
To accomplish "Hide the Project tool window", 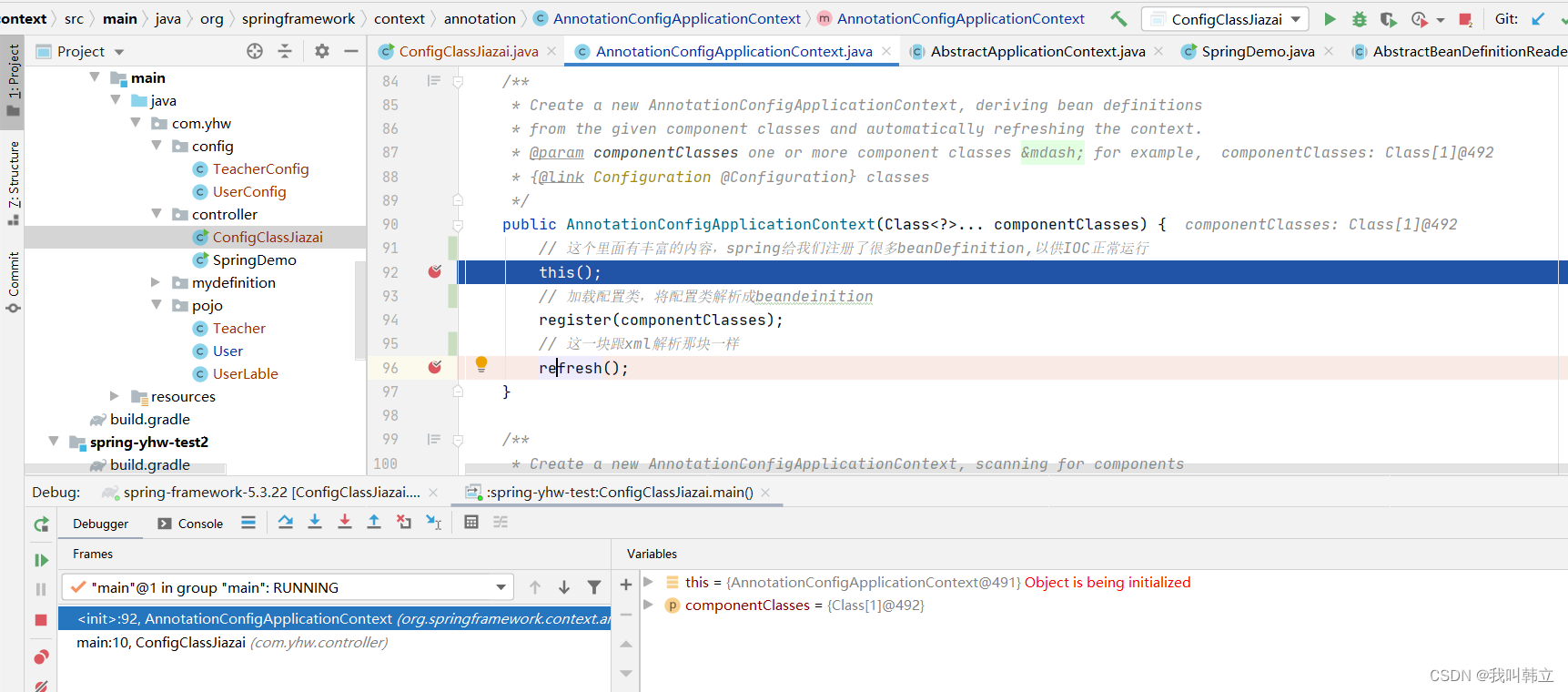I will pos(351,51).
